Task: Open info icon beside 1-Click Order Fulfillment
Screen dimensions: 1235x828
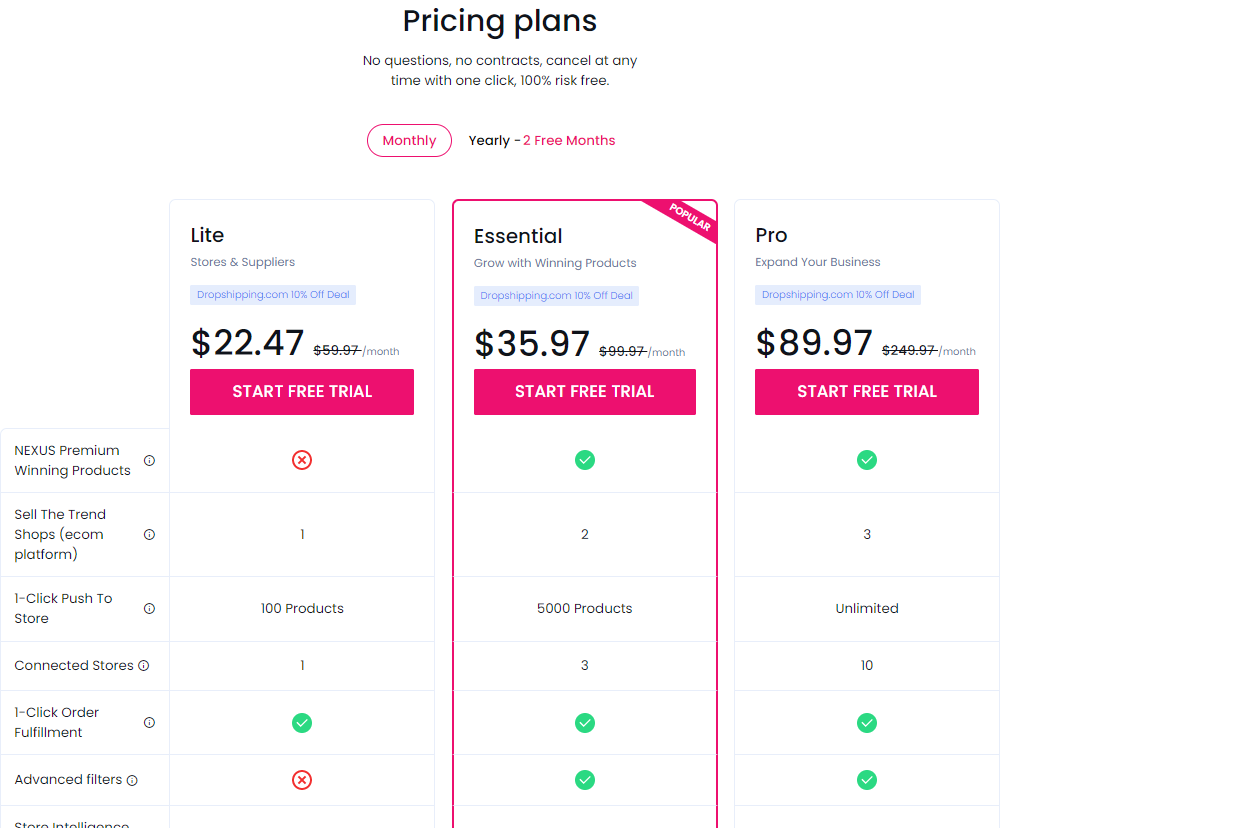Action: [x=149, y=722]
